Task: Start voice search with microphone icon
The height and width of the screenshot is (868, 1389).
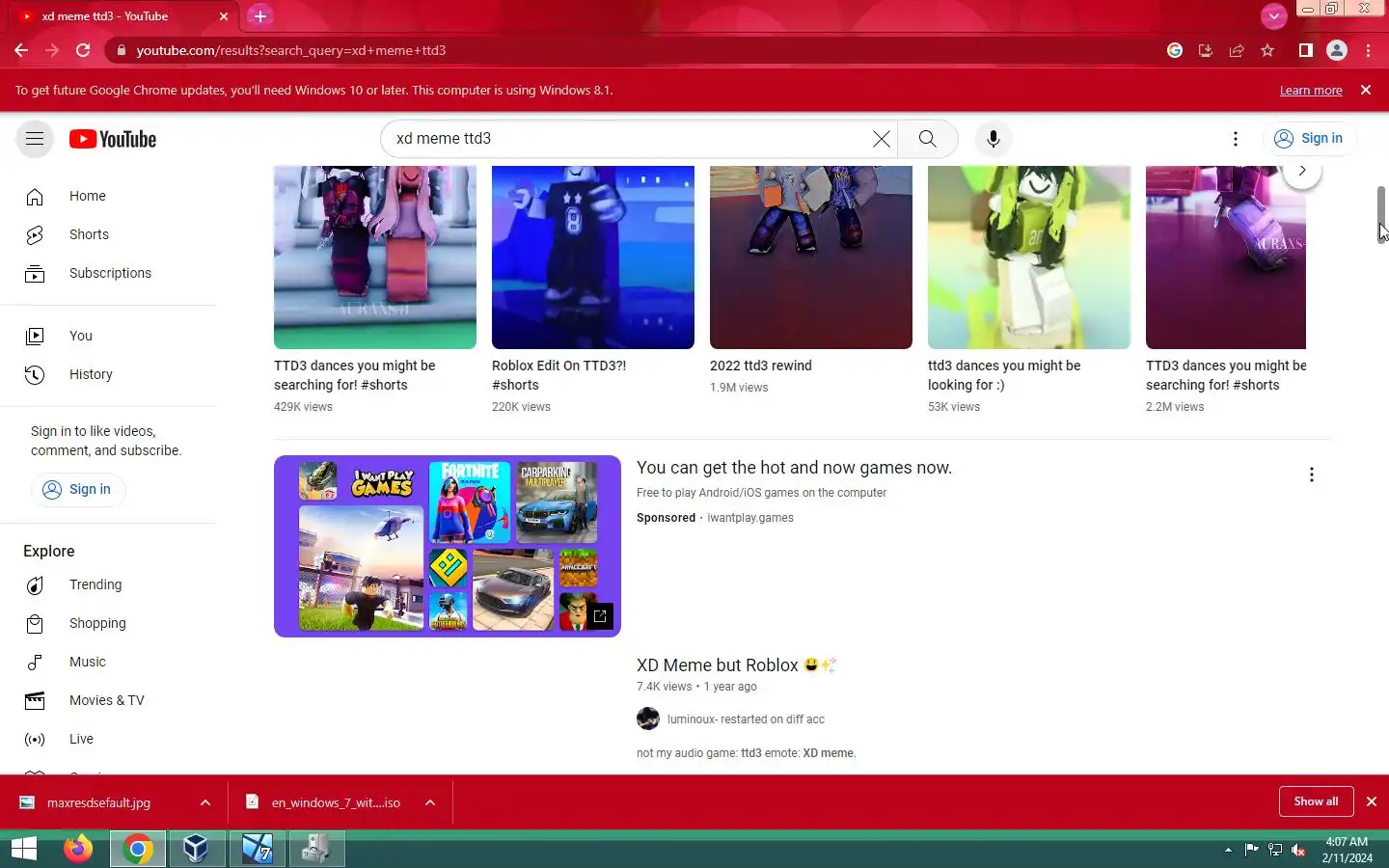Action: pyautogui.click(x=993, y=139)
